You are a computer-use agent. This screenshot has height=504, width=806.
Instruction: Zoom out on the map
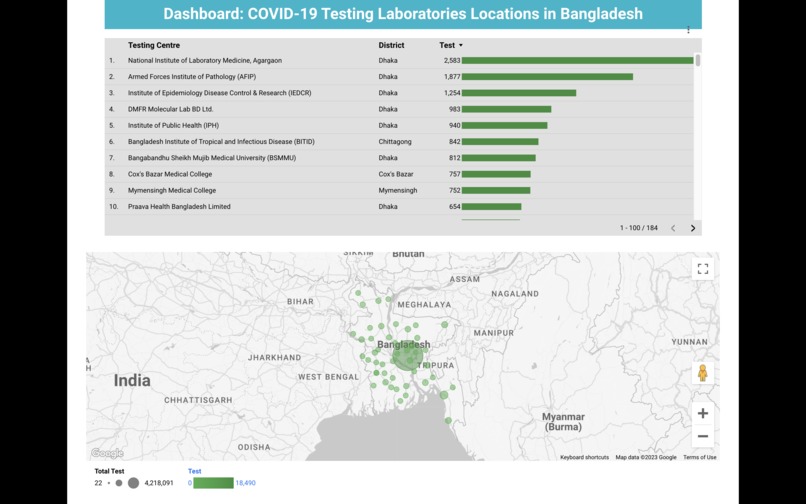[703, 436]
